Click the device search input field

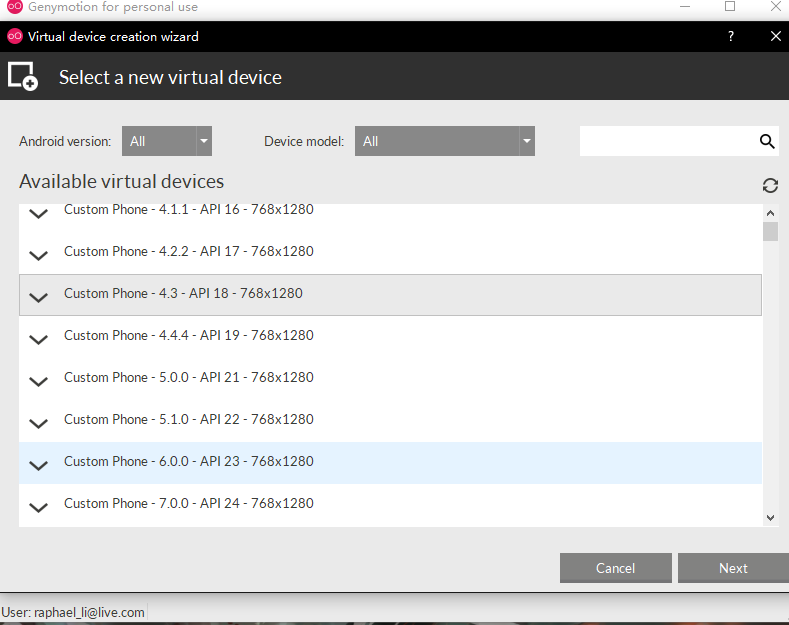click(x=668, y=141)
